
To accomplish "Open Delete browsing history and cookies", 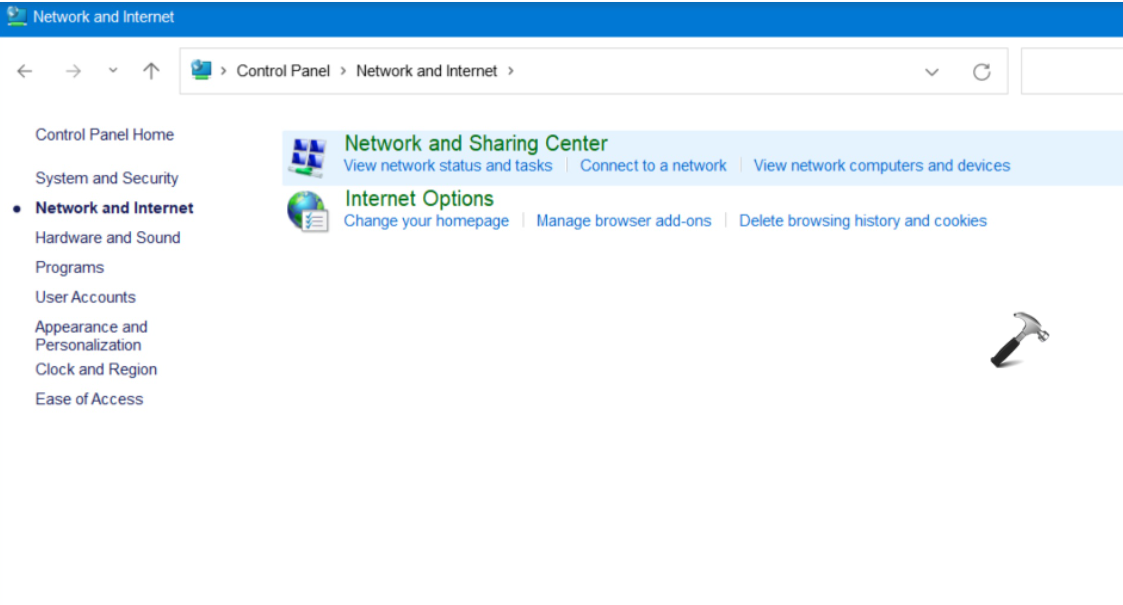I will [862, 221].
